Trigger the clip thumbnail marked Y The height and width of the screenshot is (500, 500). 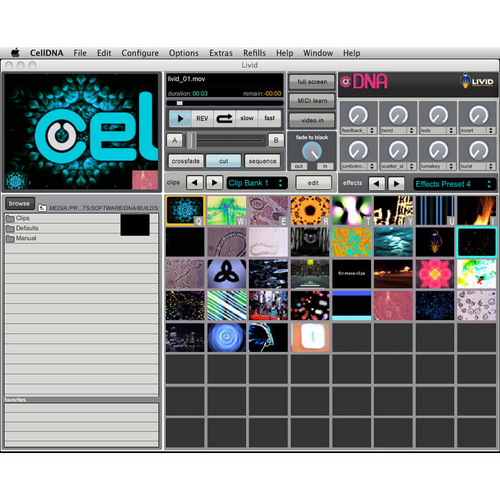pyautogui.click(x=393, y=211)
